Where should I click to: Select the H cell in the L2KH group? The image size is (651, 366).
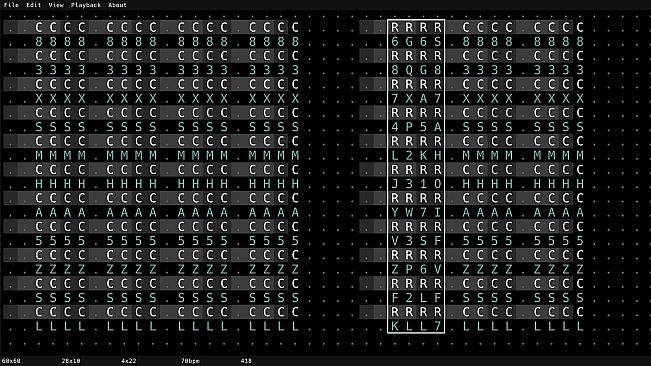pos(438,156)
